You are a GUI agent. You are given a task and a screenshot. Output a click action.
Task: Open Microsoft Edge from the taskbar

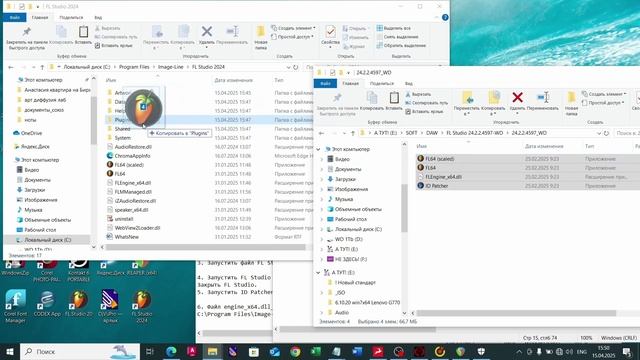pos(171,351)
